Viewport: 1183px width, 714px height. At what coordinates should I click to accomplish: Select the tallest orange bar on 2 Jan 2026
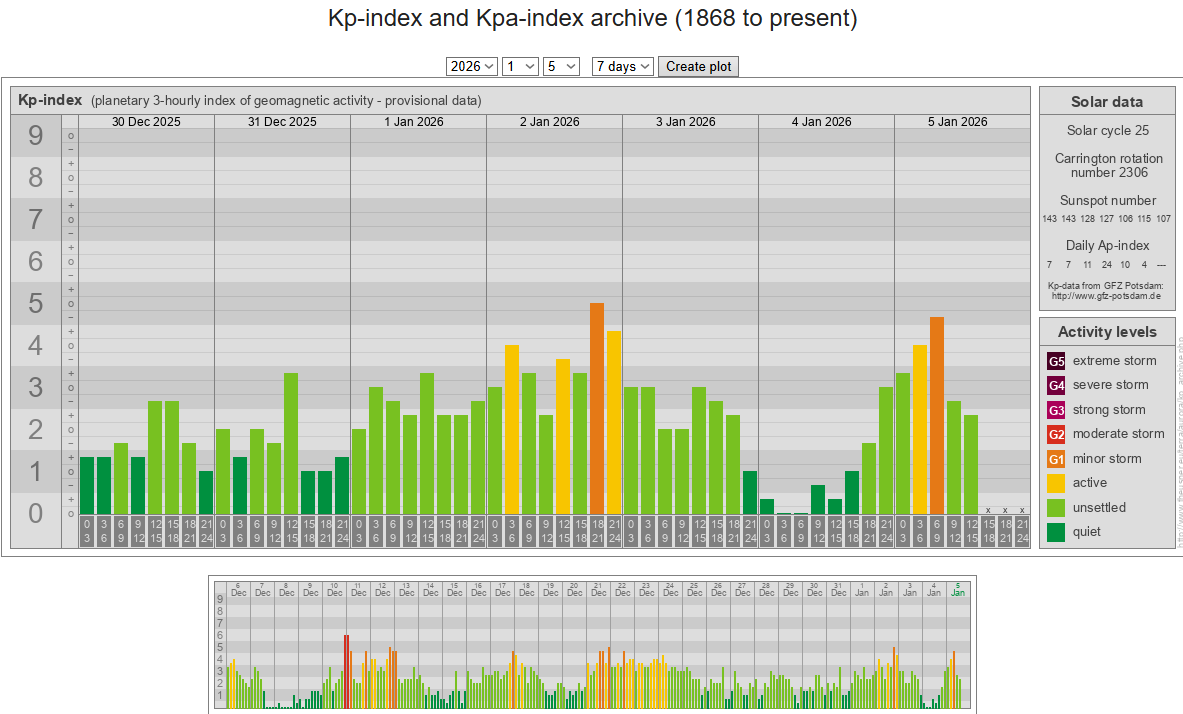[x=597, y=408]
